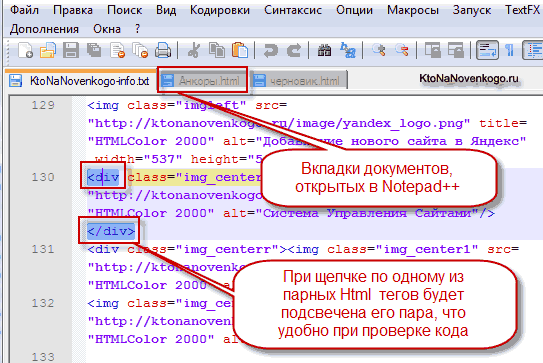543x363 pixels.
Task: Create a new document with New icon
Action: coord(25,51)
